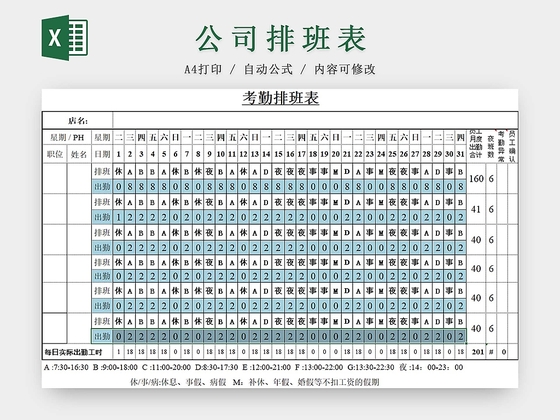The image size is (560, 420).
Task: Click the 自动公式 subtitle text
Action: (268, 69)
